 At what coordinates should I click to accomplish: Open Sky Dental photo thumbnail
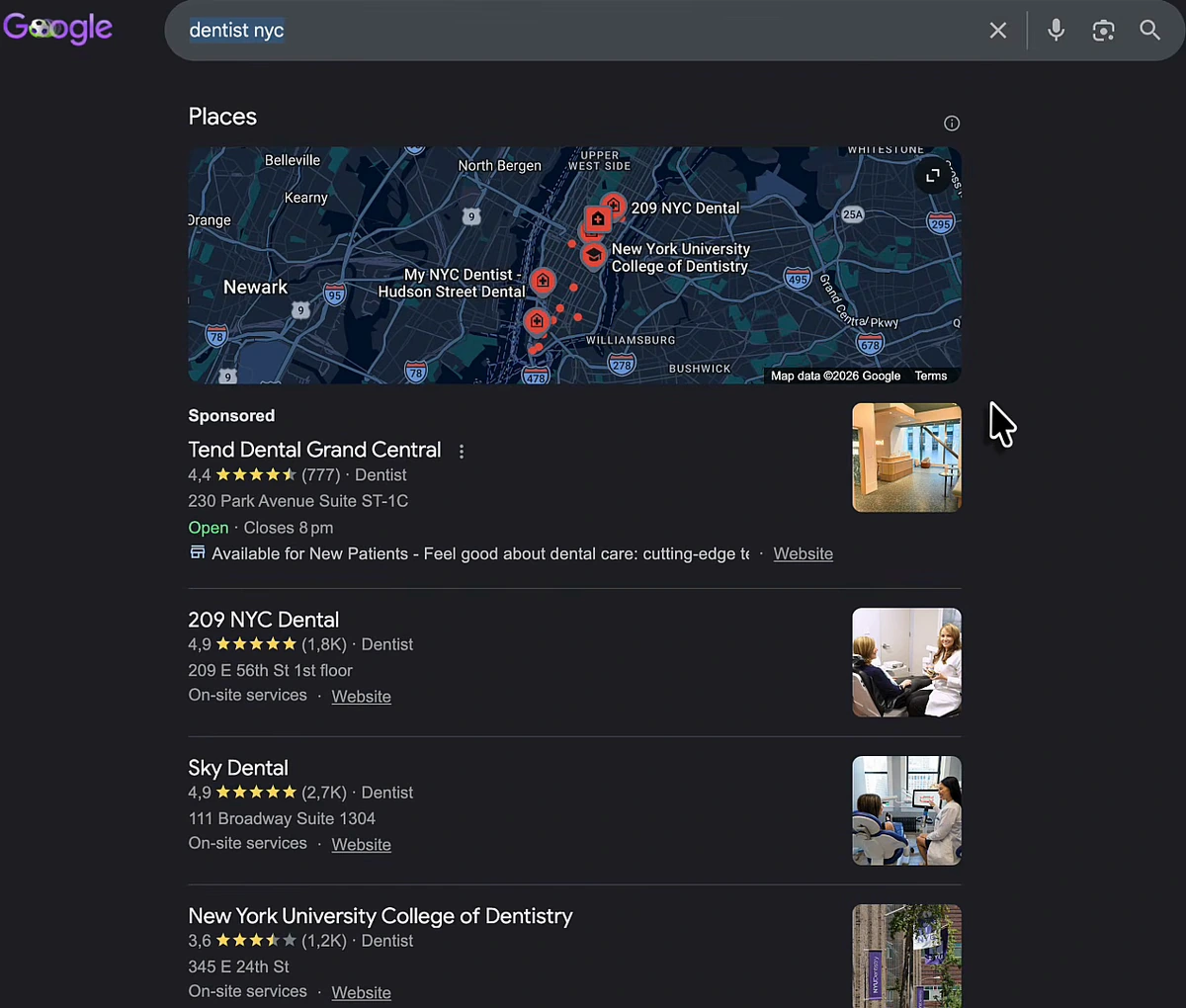tap(906, 810)
